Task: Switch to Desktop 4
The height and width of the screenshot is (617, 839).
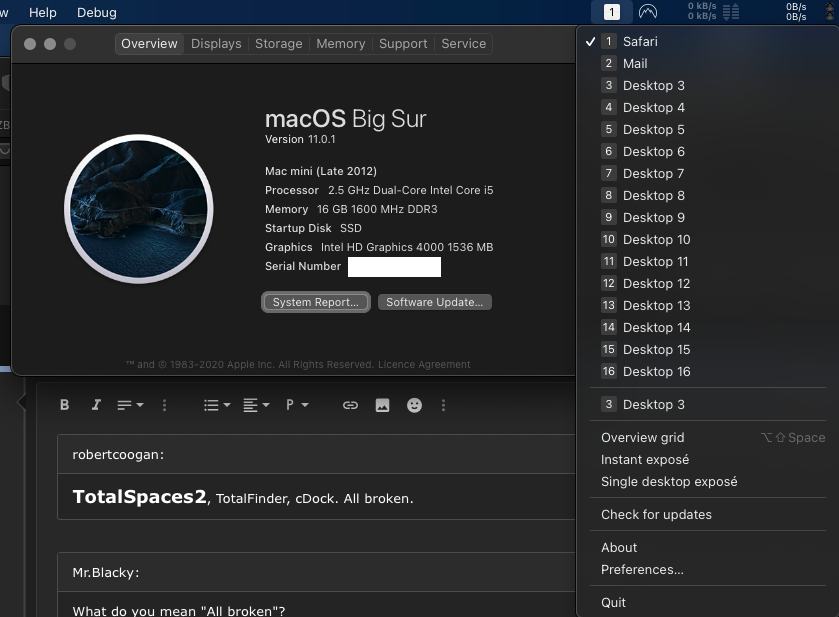Action: (707, 108)
